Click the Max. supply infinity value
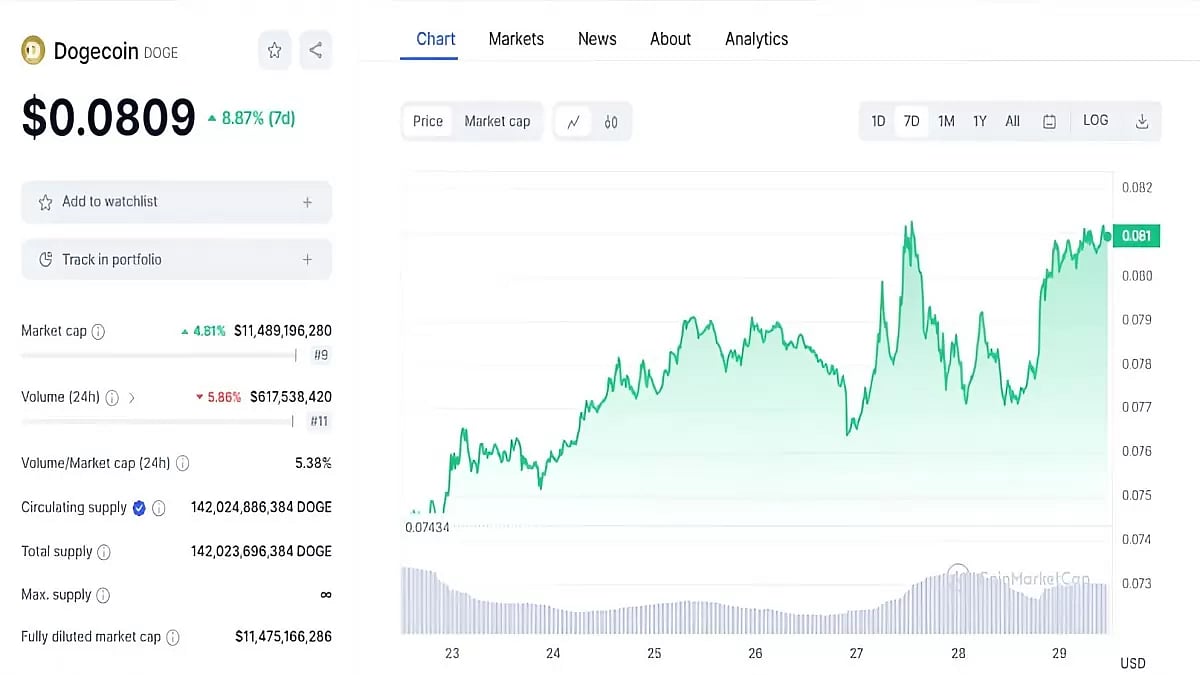This screenshot has height=675, width=1200. pyautogui.click(x=325, y=594)
